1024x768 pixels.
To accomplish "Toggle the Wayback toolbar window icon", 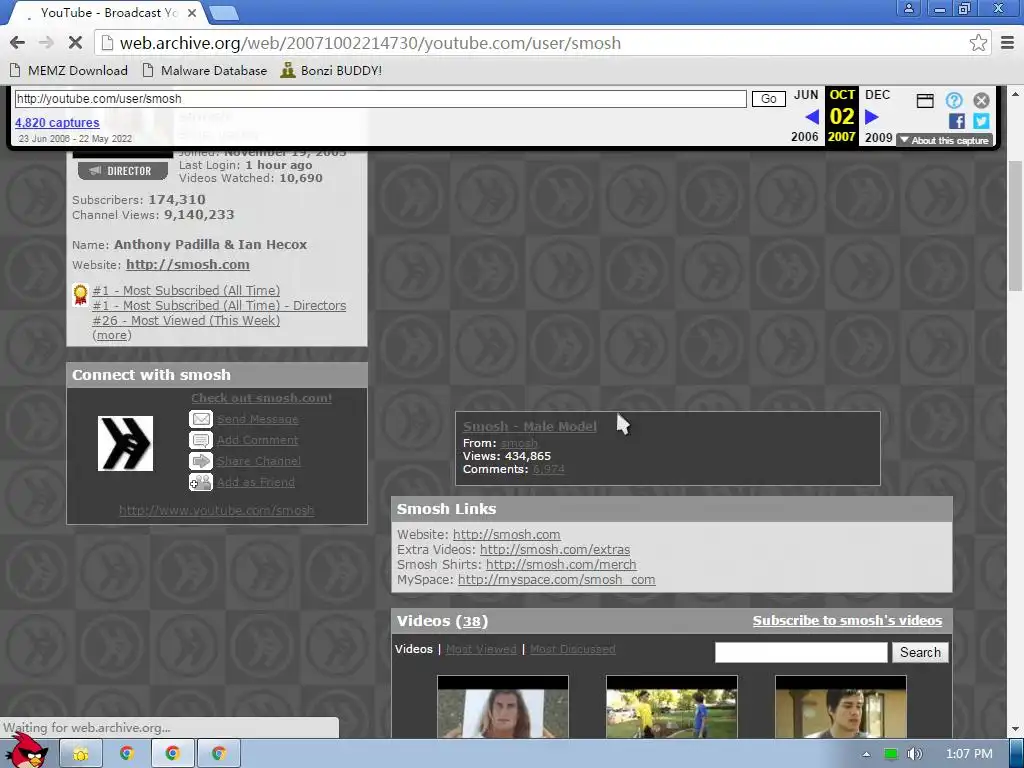I will click(x=925, y=101).
